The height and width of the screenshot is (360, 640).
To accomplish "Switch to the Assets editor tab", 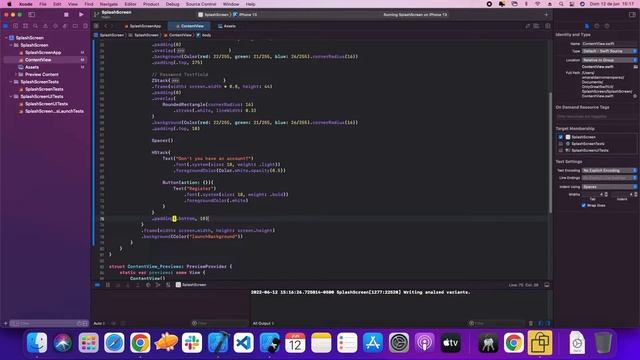I will [227, 26].
